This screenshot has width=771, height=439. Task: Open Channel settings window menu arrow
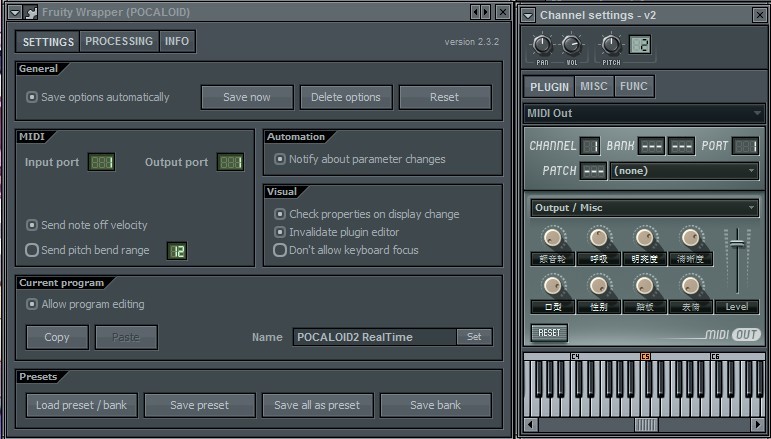(528, 15)
